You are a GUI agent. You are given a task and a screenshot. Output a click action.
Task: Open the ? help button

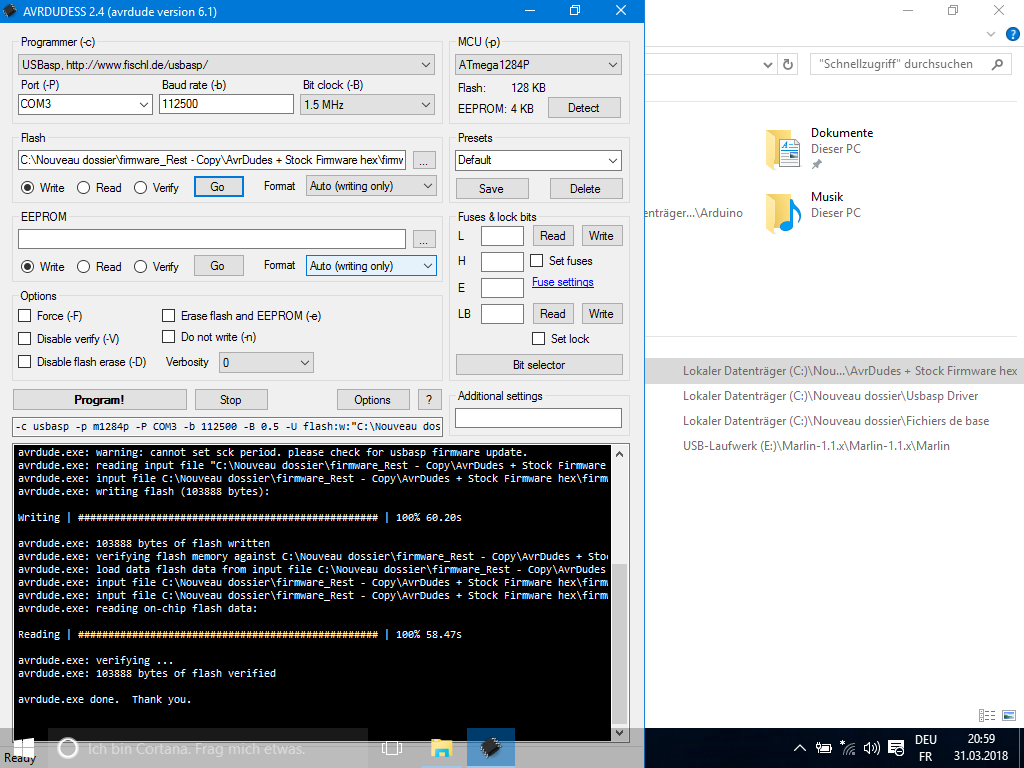point(429,400)
